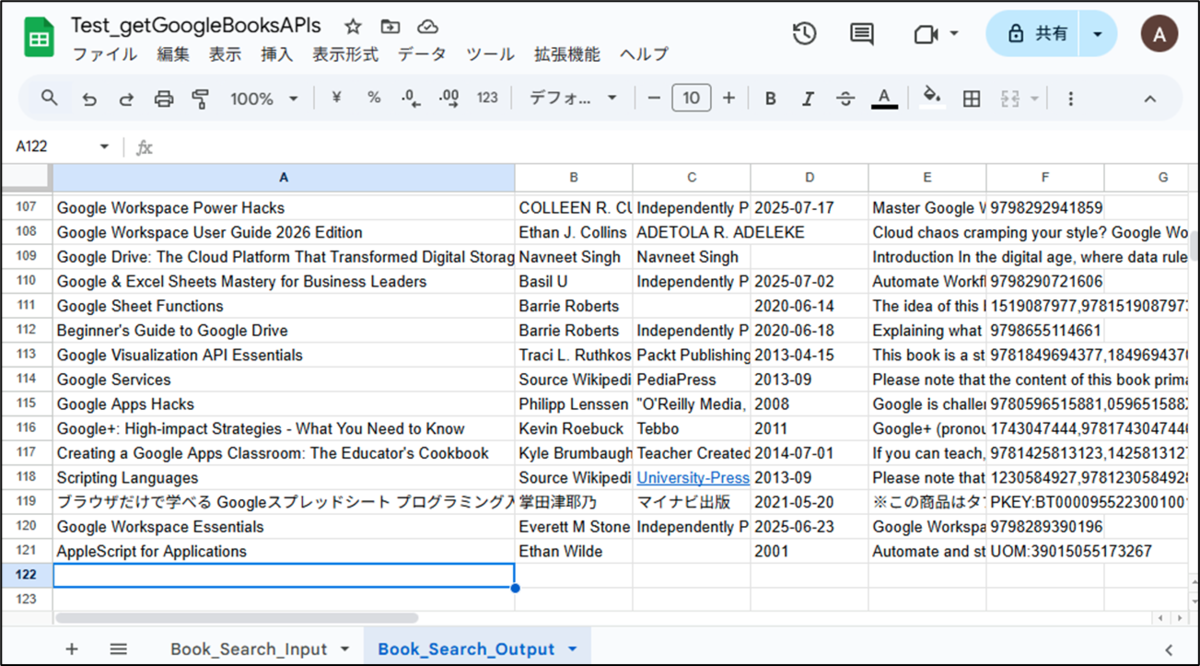Toggle strikethrough formatting
Screen dimensions: 1200x666
point(845,98)
